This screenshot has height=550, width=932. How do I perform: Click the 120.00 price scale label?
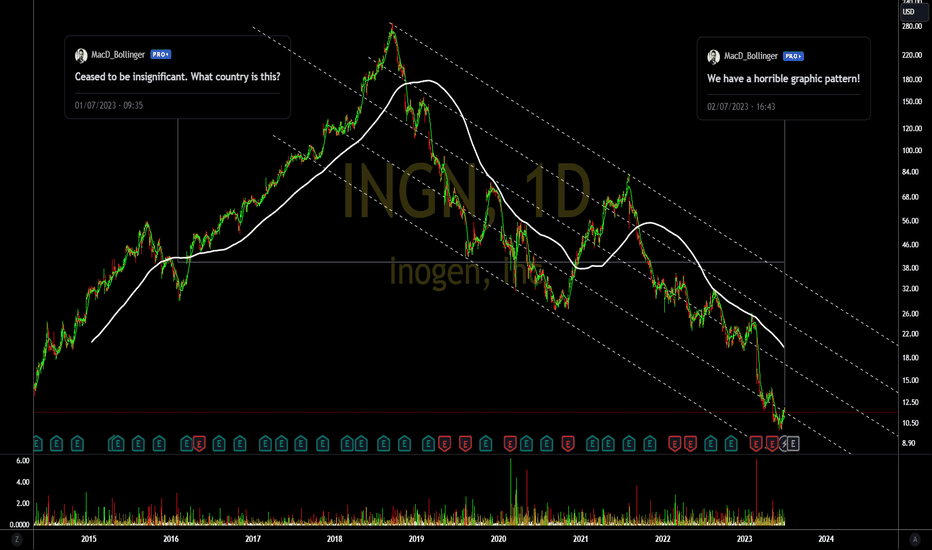(x=911, y=128)
